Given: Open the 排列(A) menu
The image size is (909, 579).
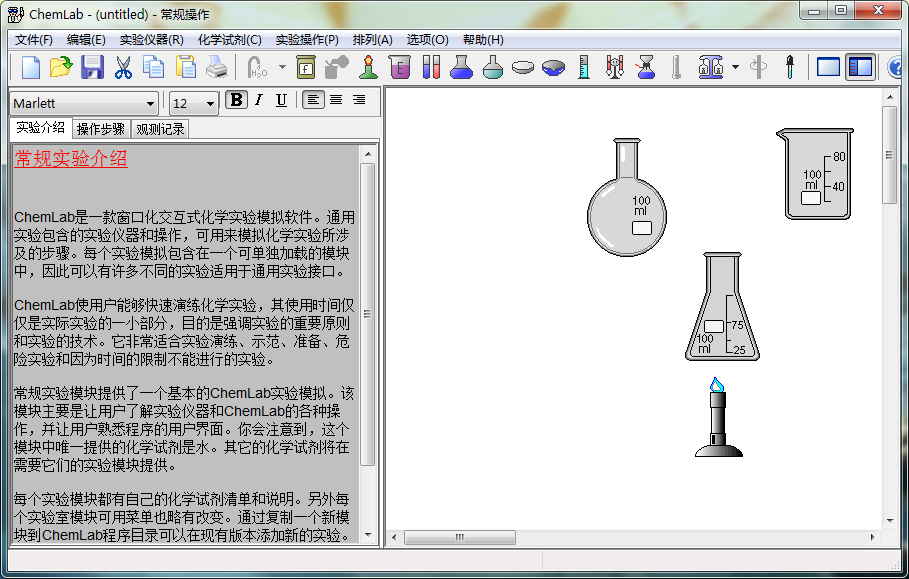Looking at the screenshot, I should [372, 40].
